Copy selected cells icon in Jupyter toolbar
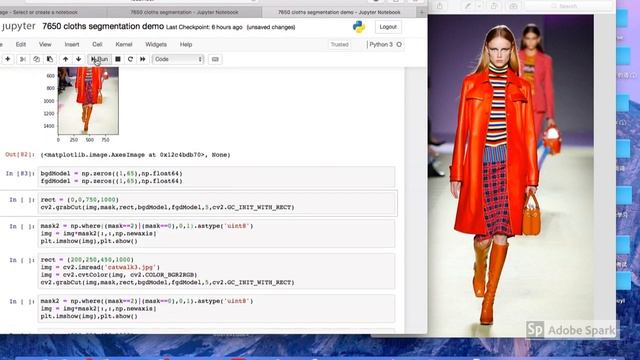The width and height of the screenshot is (640, 360). [36, 59]
